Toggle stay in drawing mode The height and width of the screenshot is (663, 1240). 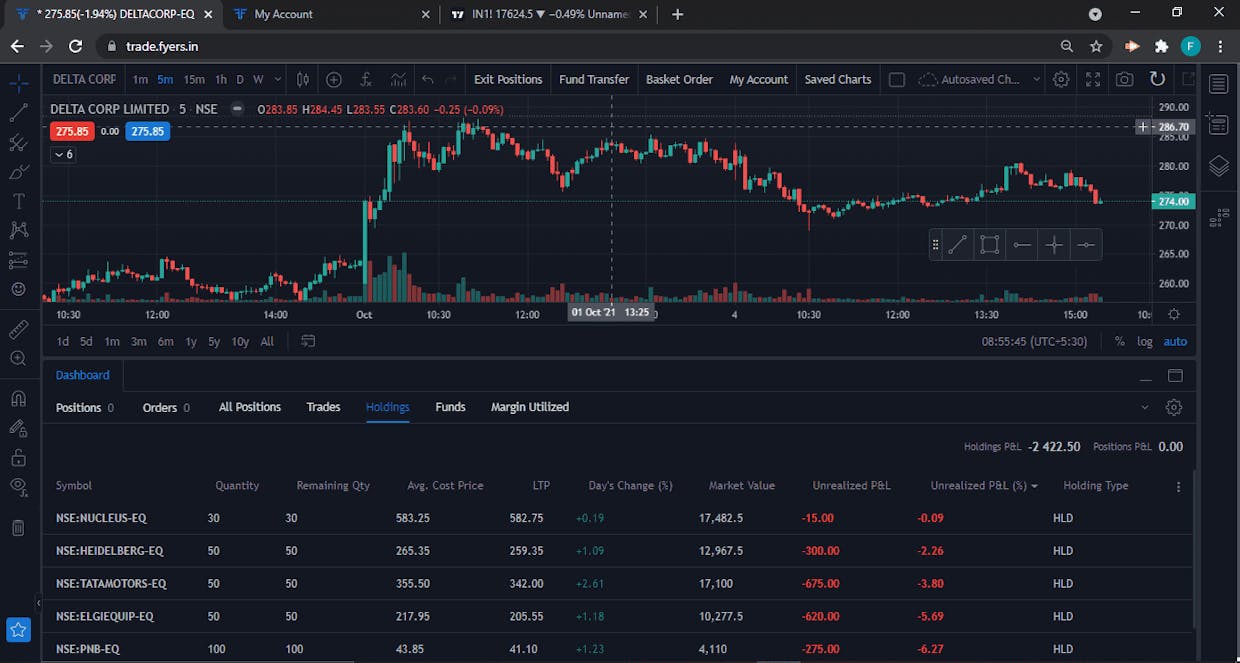click(18, 428)
